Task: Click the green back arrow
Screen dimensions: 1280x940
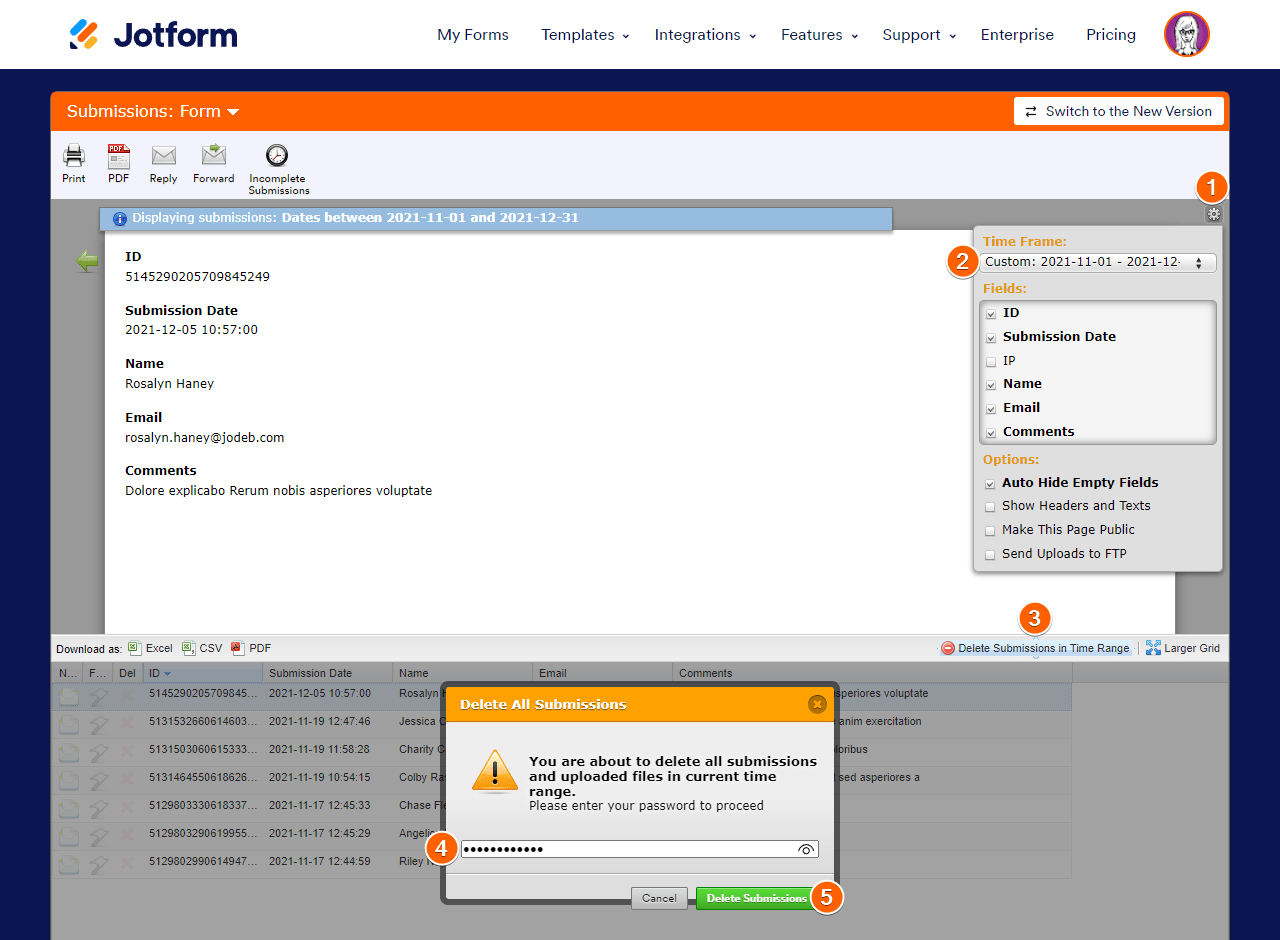Action: [87, 262]
